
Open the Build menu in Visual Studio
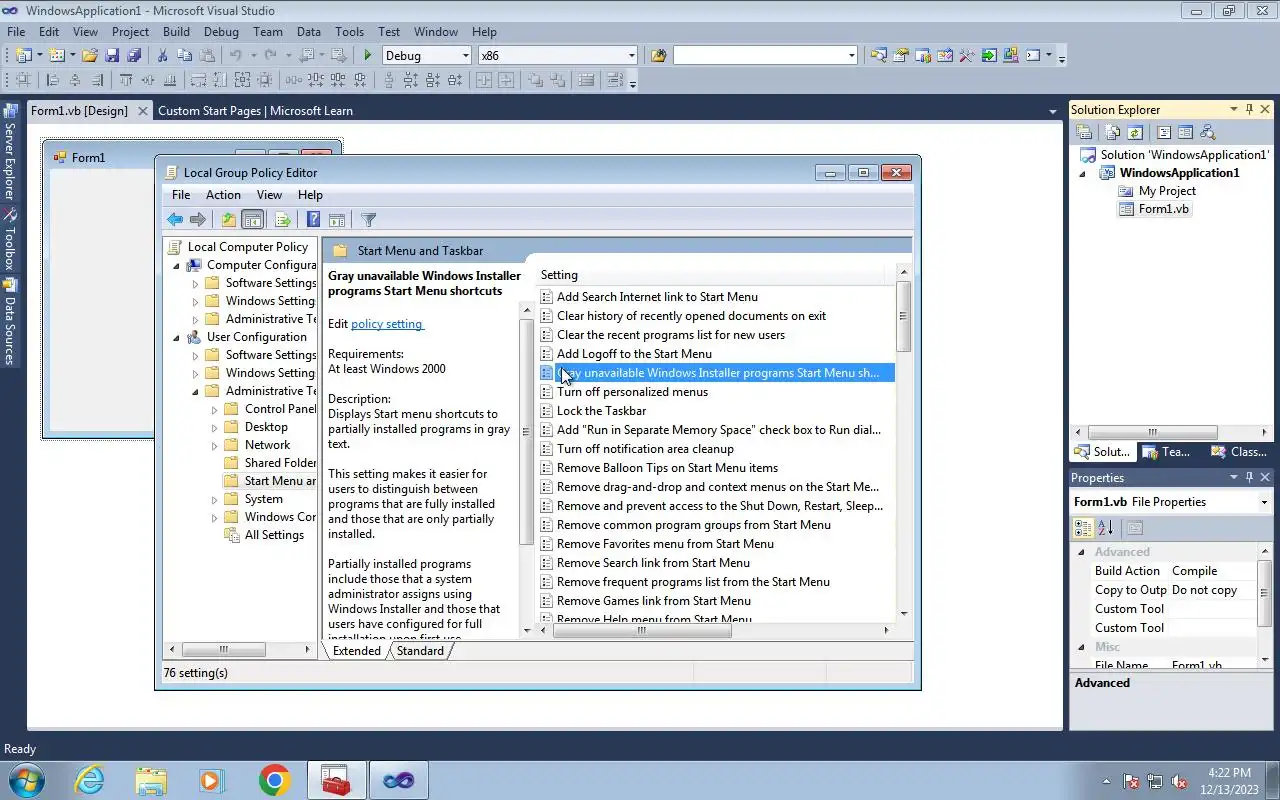tap(176, 32)
